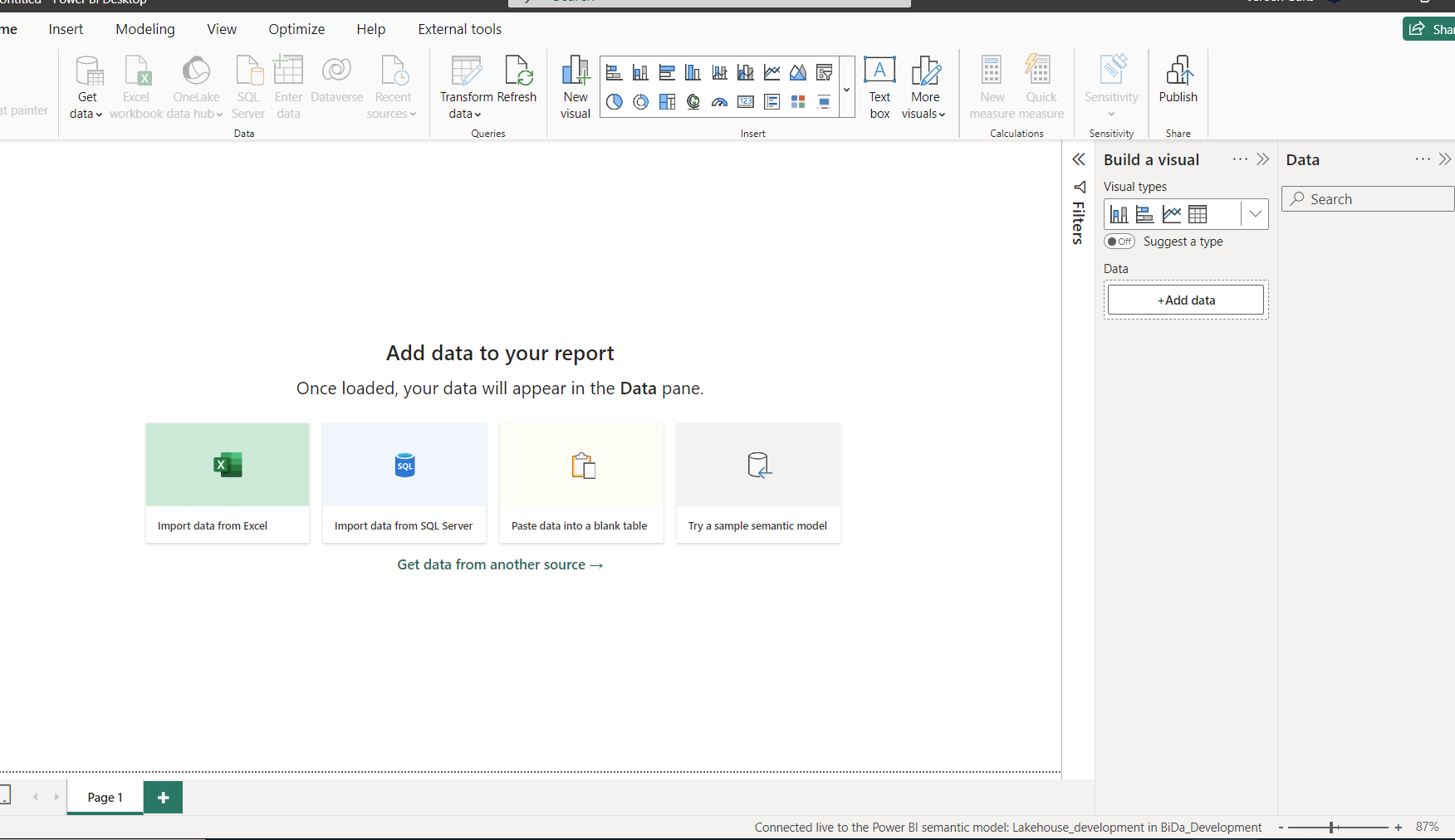The width and height of the screenshot is (1455, 840).
Task: Insert a donut chart visual
Action: [640, 102]
